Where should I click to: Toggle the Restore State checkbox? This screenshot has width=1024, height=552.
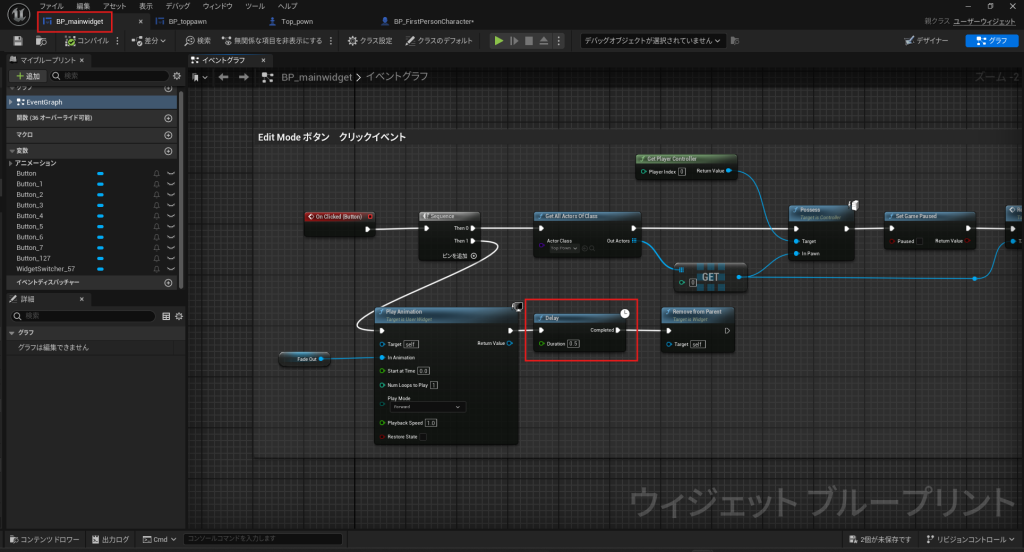(x=423, y=436)
